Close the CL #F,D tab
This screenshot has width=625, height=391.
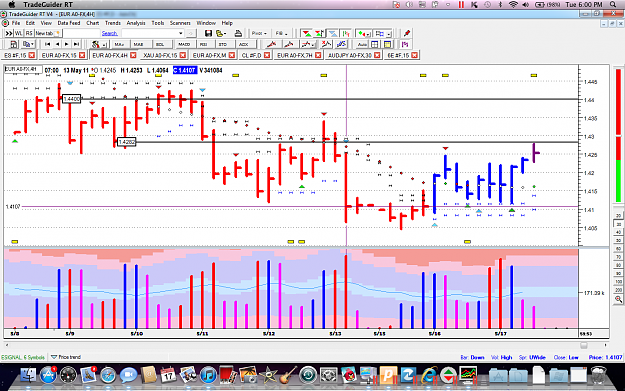267,55
